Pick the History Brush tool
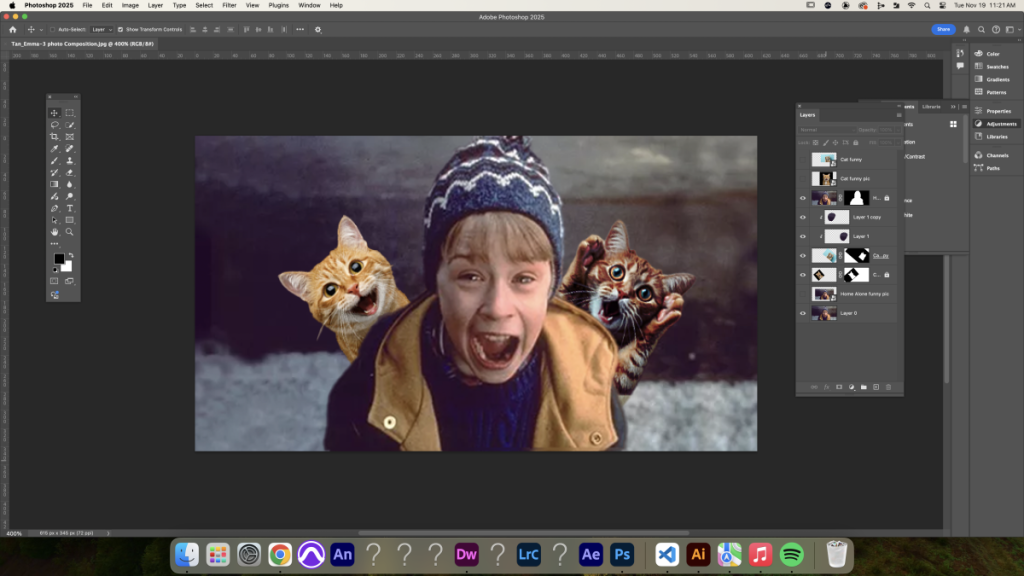The height and width of the screenshot is (576, 1024). pyautogui.click(x=55, y=172)
